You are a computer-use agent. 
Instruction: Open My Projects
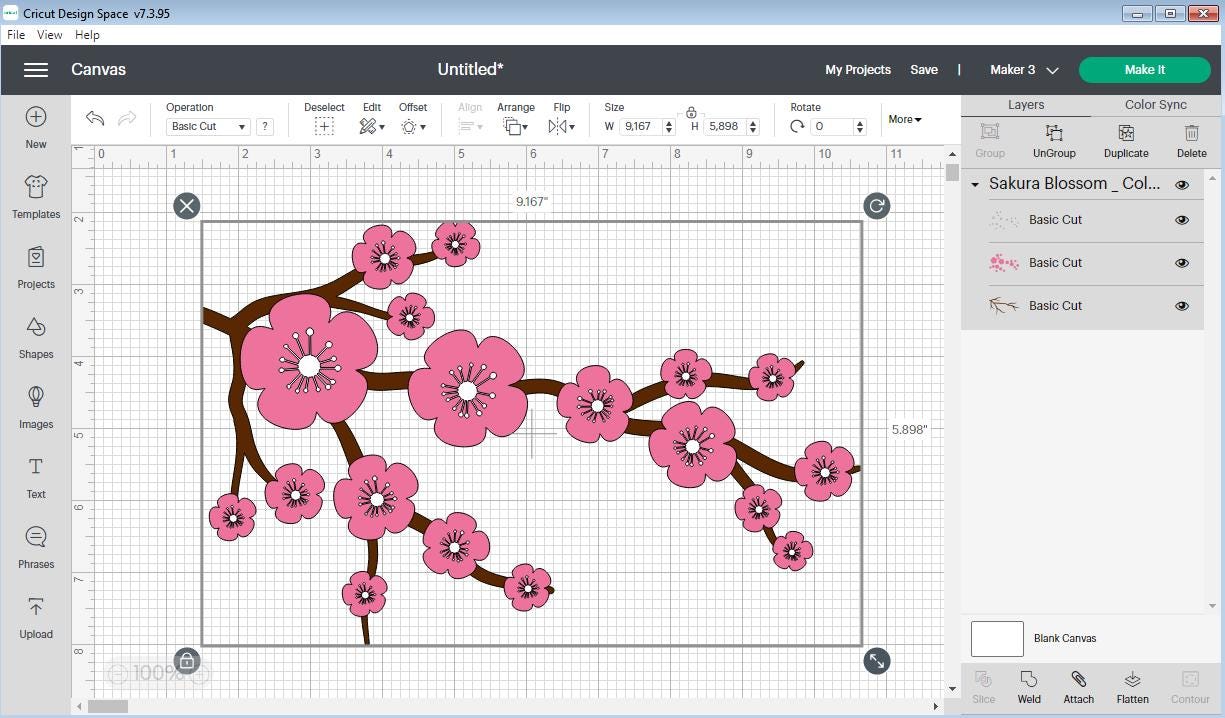coord(857,70)
